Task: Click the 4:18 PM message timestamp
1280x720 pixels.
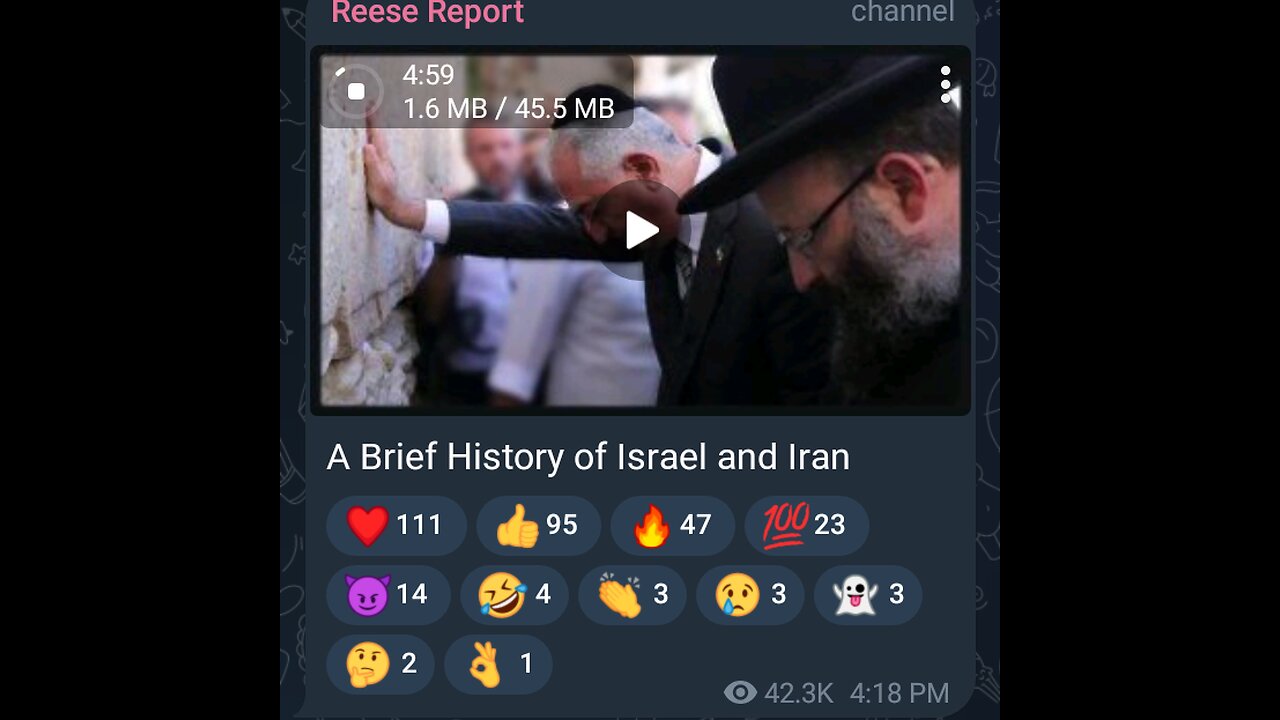Action: (x=899, y=693)
